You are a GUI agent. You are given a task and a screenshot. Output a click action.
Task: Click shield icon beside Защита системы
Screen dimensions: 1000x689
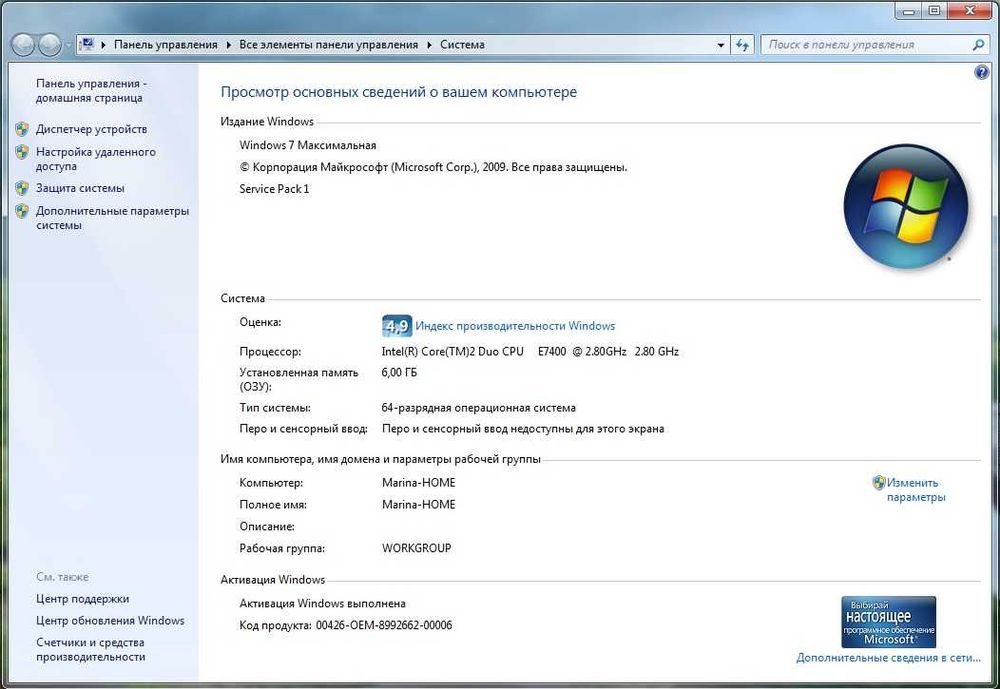(x=22, y=188)
